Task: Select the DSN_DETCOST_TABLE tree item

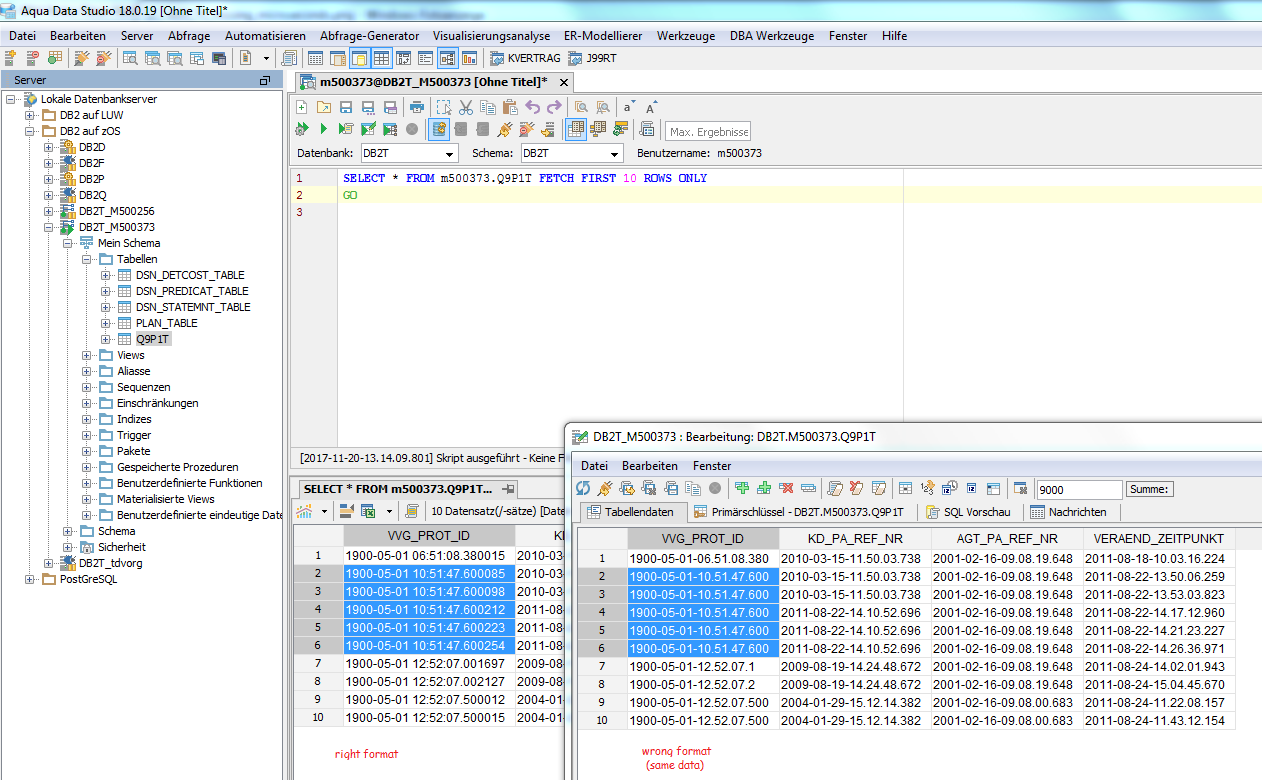Action: coord(190,275)
